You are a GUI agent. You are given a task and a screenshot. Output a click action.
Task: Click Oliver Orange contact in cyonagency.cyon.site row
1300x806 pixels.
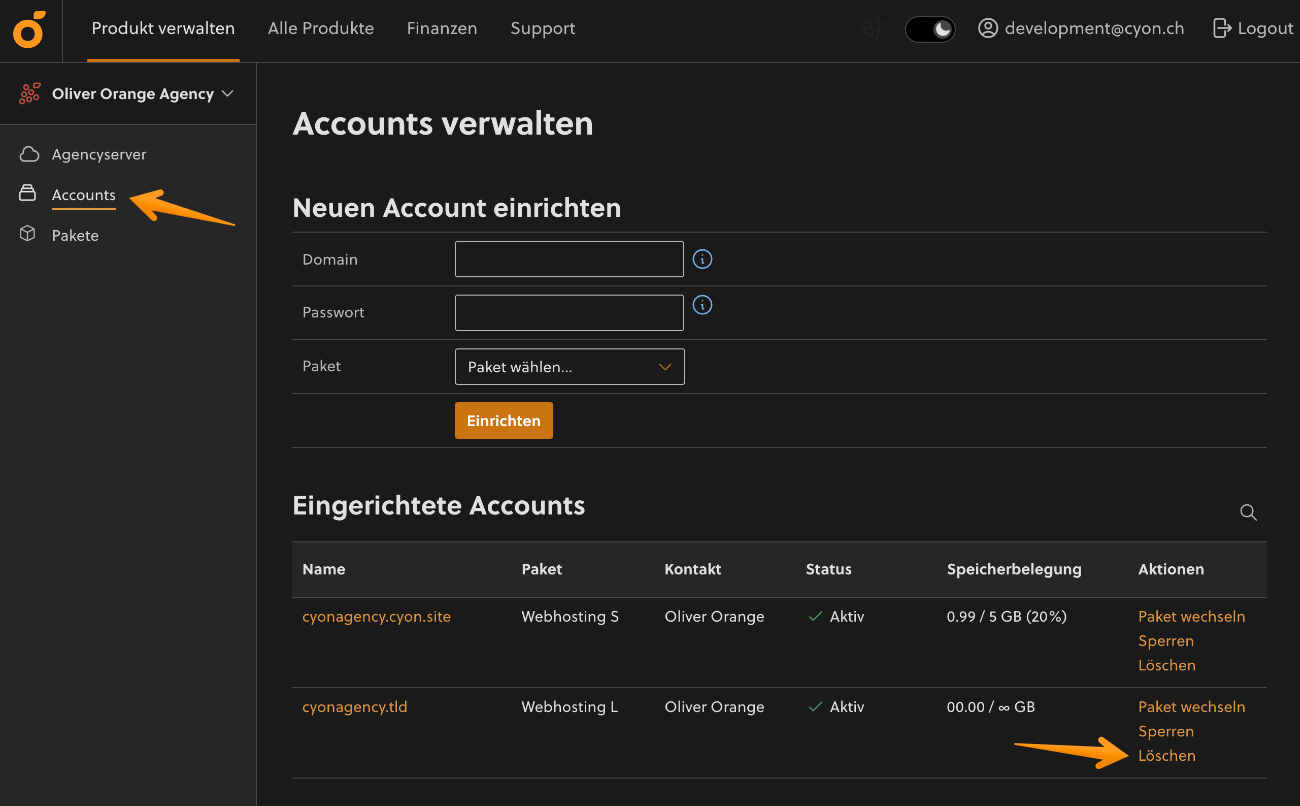click(x=714, y=616)
